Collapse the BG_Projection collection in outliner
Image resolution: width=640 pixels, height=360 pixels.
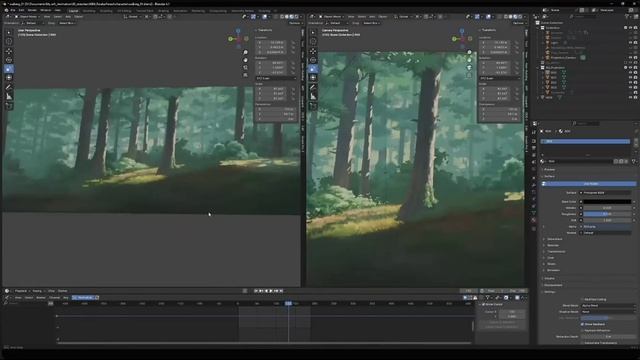tap(539, 67)
